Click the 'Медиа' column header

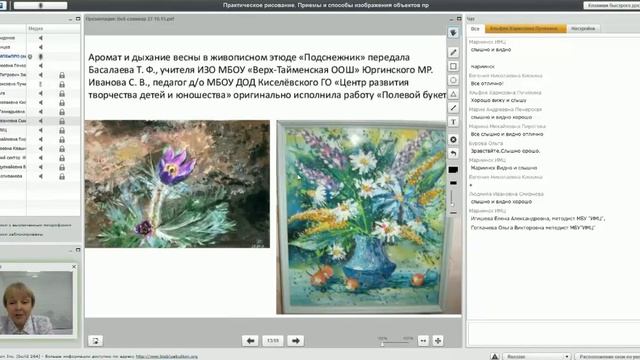point(36,29)
